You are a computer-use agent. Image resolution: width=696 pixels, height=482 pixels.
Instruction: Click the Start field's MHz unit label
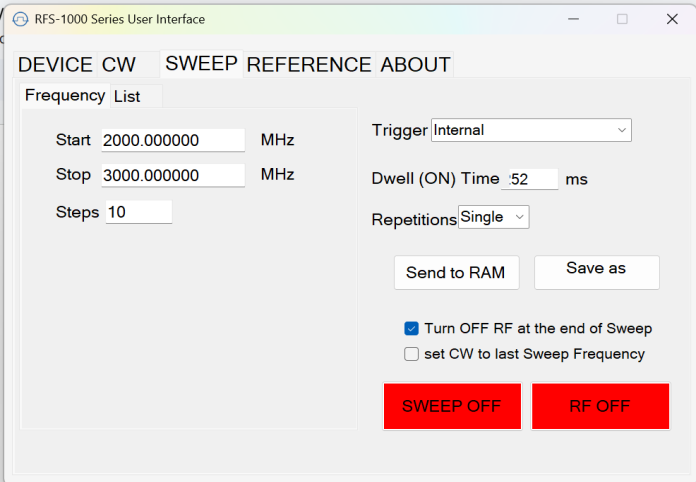277,140
